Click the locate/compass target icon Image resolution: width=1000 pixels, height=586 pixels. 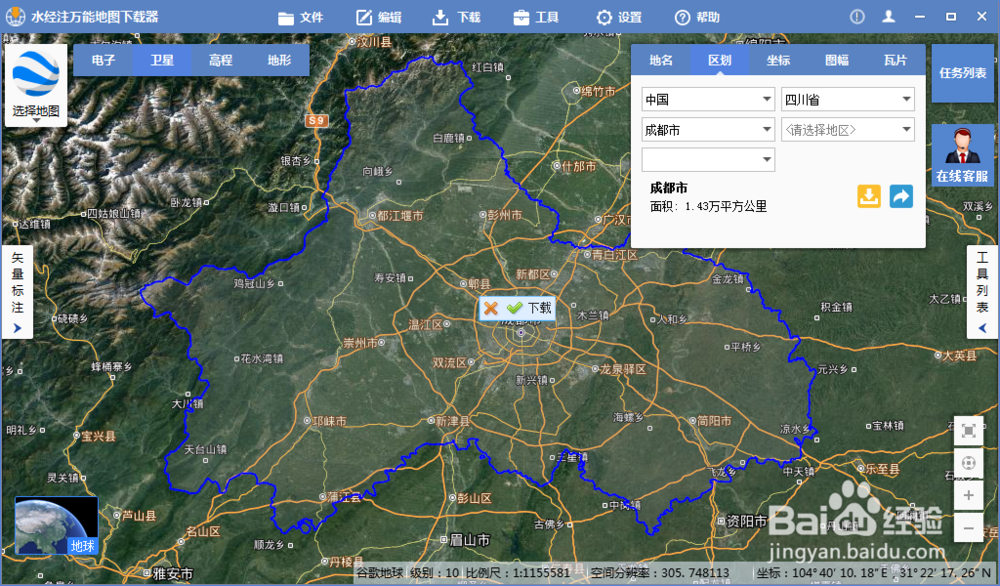coord(968,463)
